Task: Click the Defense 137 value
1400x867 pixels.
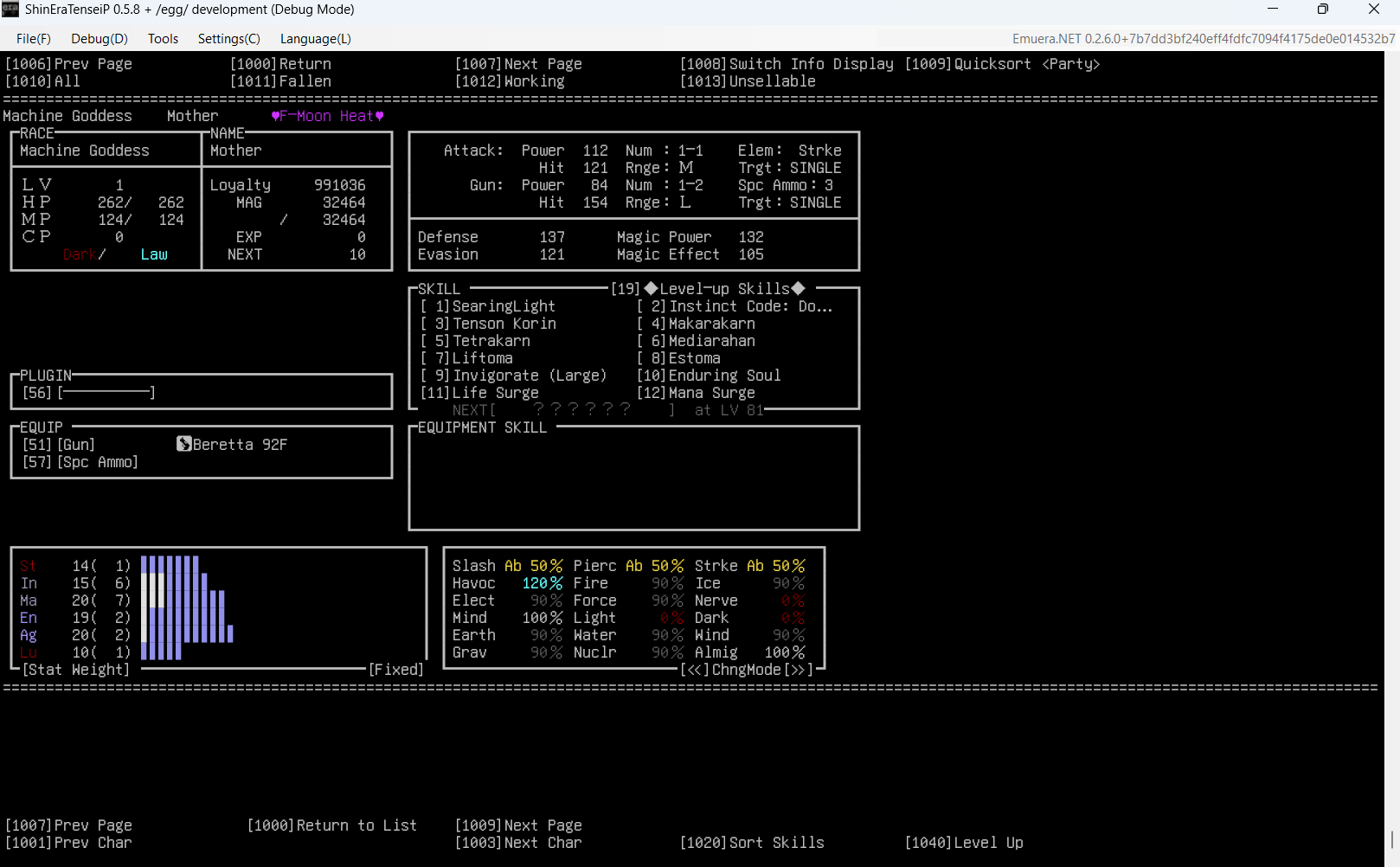Action: coord(552,237)
